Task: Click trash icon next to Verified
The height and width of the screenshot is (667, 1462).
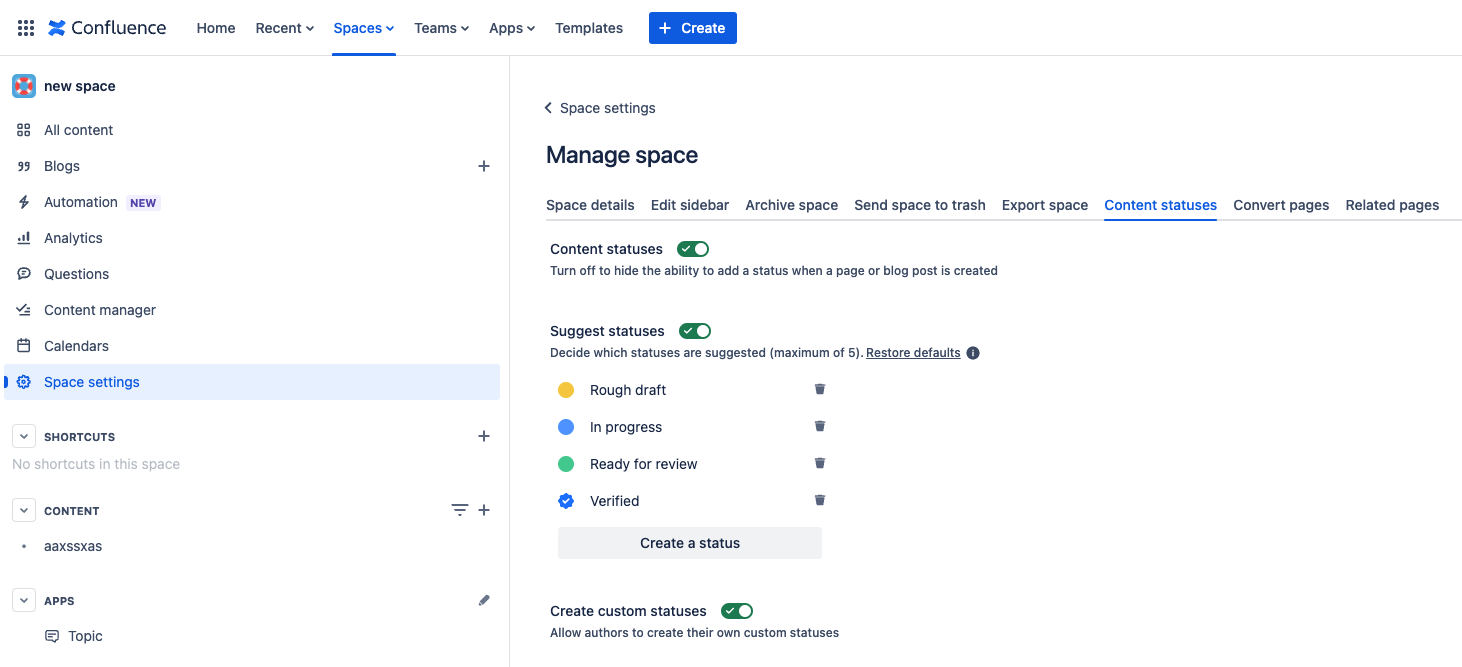Action: point(819,500)
